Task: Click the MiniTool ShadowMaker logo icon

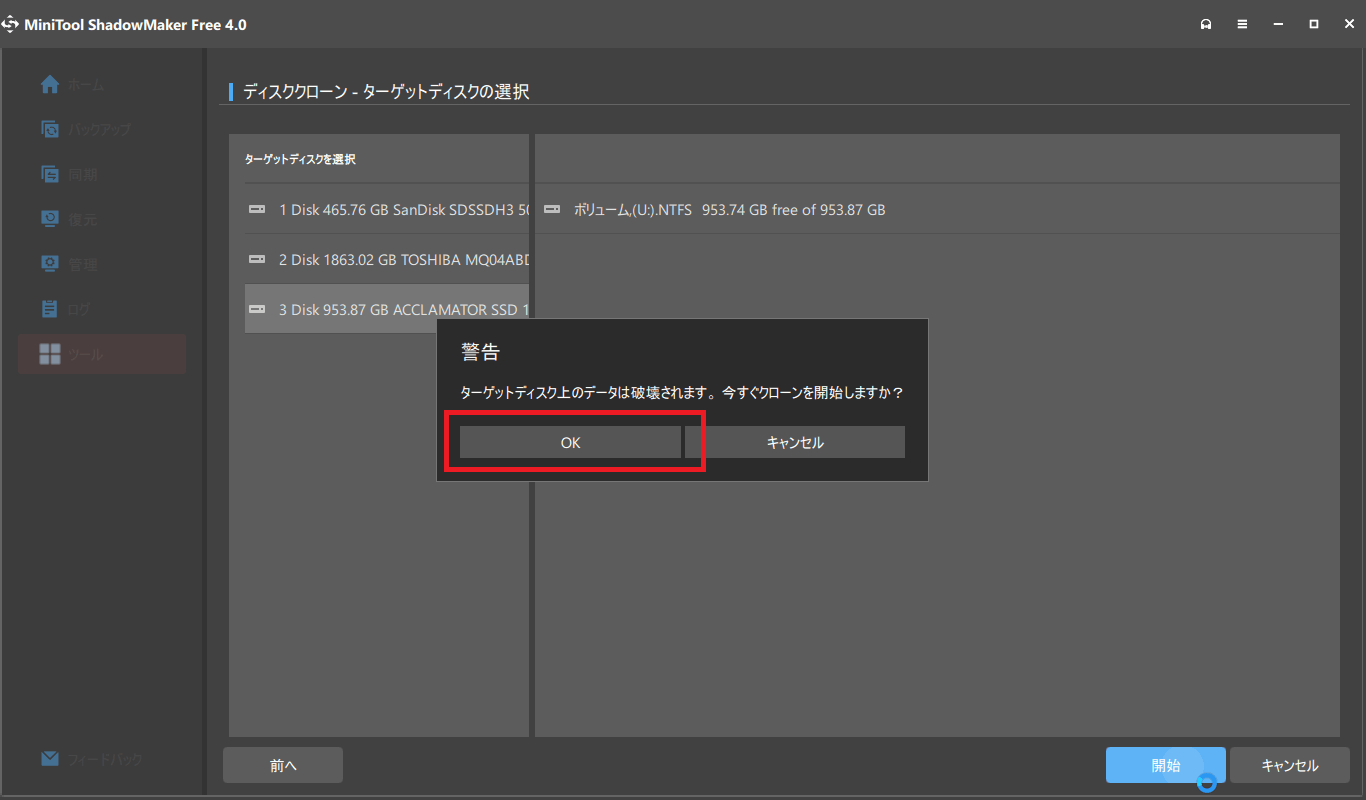Action: [x=12, y=24]
